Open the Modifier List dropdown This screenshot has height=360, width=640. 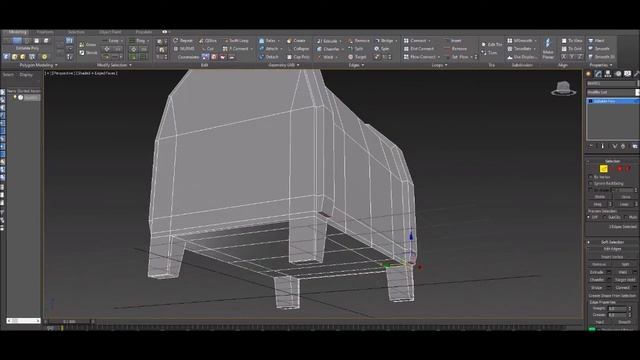(x=612, y=93)
